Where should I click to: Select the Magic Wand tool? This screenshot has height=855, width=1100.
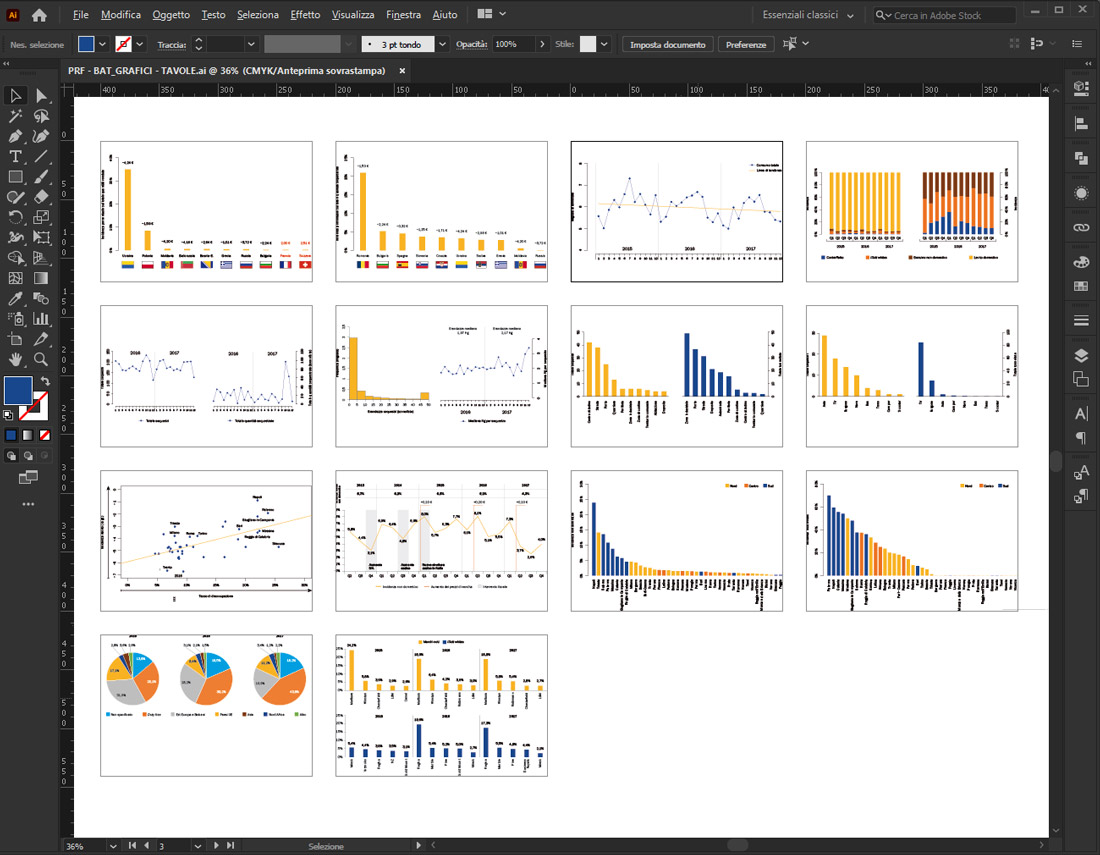pyautogui.click(x=16, y=116)
